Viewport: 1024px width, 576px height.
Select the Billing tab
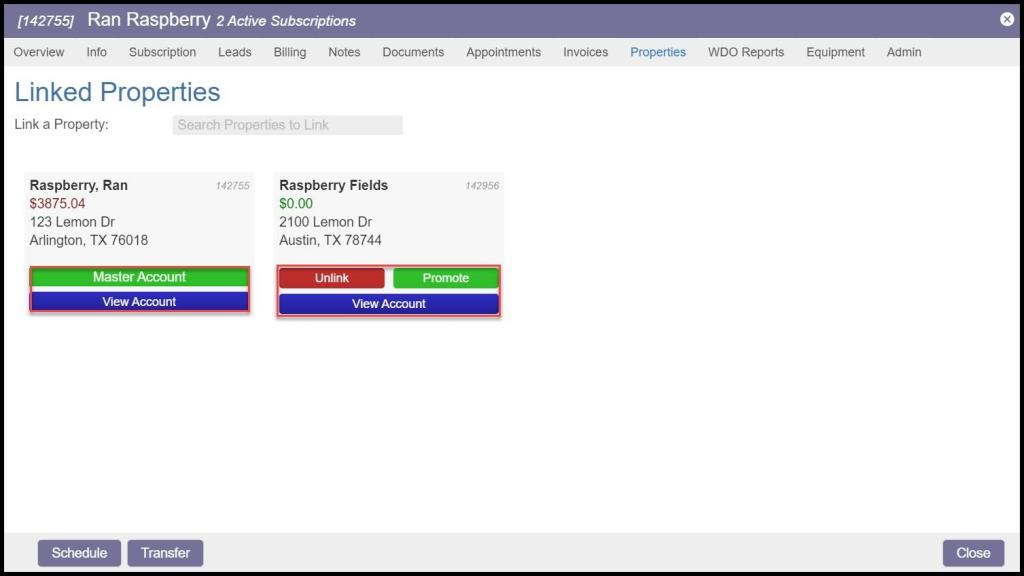tap(290, 52)
